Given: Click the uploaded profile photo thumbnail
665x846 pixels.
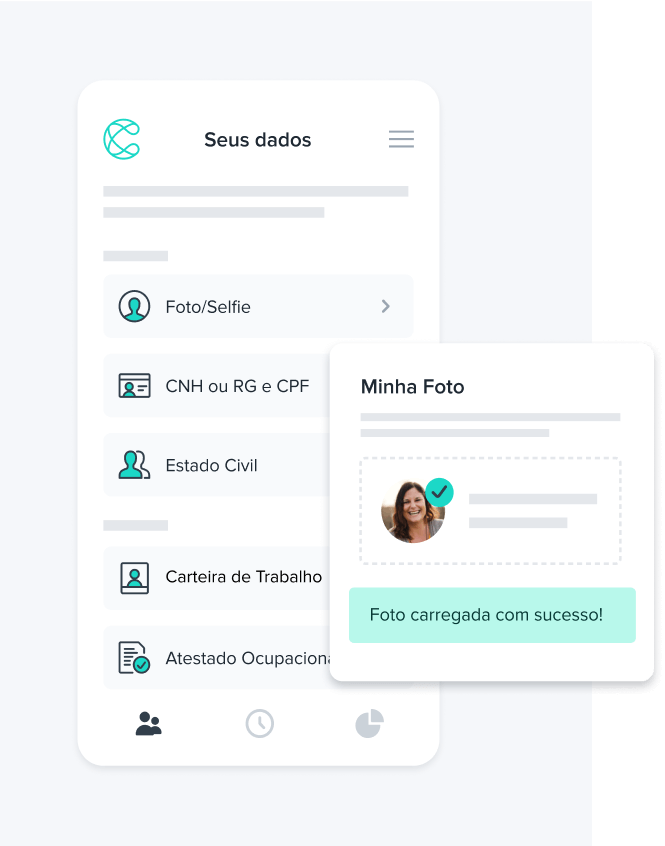Looking at the screenshot, I should tap(413, 511).
